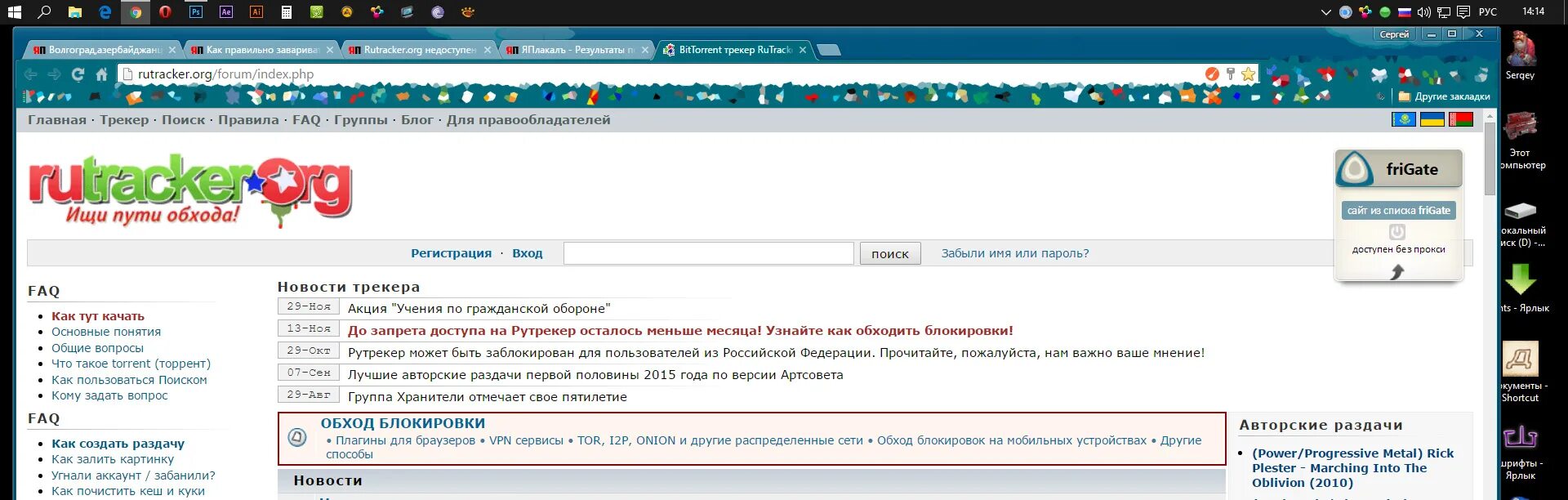This screenshot has width=1568, height=500.
Task: Open the Другие закладки bookmarks folder
Action: pos(1445,96)
